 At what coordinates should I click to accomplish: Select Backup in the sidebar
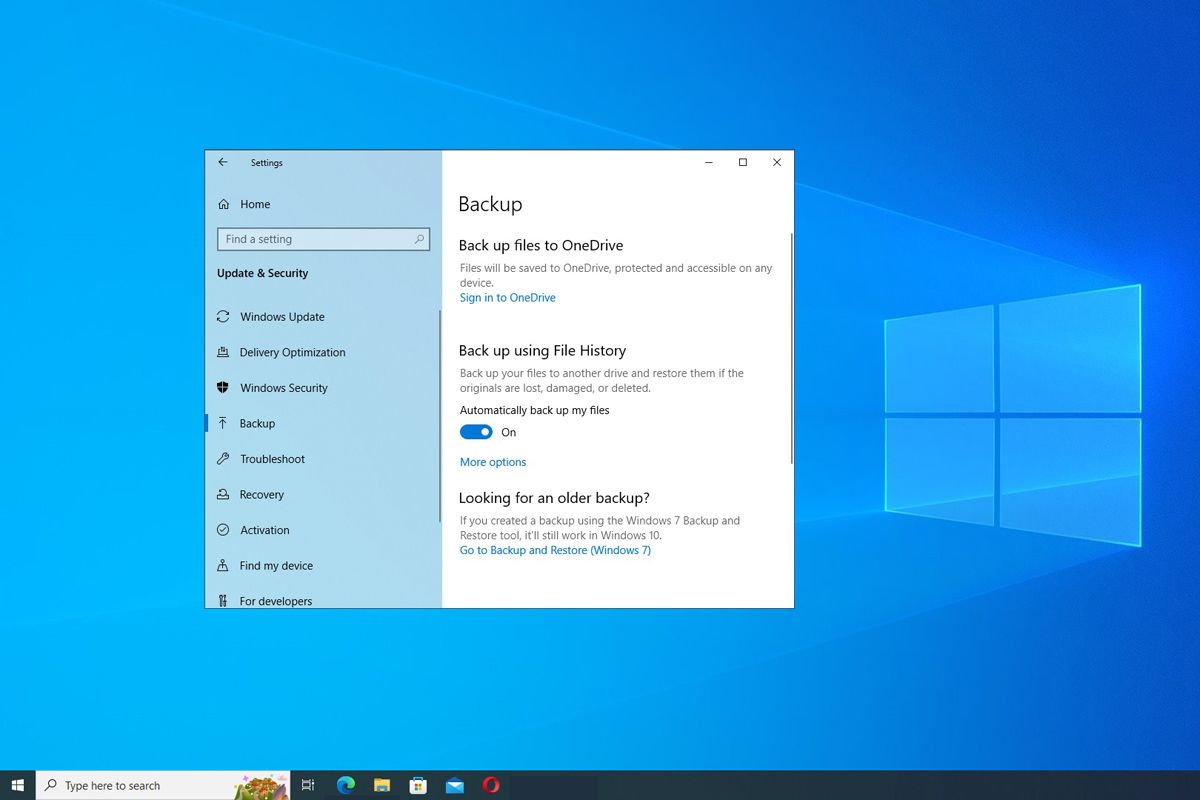(257, 424)
